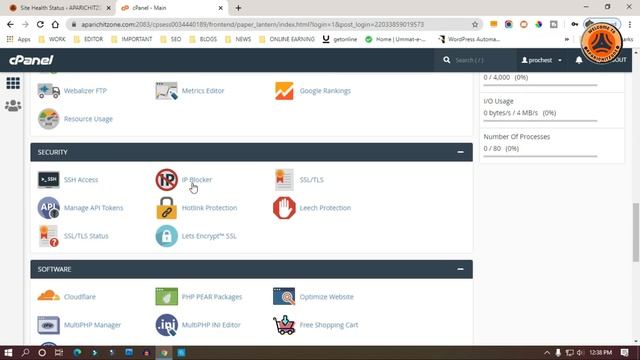
Task: Click the cPanel logo
Action: (31, 60)
